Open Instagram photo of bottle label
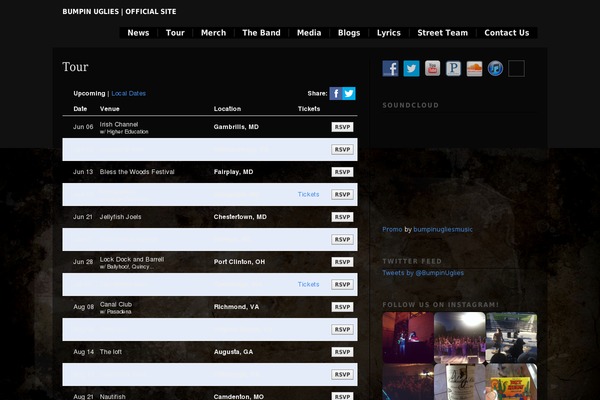Screen dimensions: 600x400 [460, 382]
